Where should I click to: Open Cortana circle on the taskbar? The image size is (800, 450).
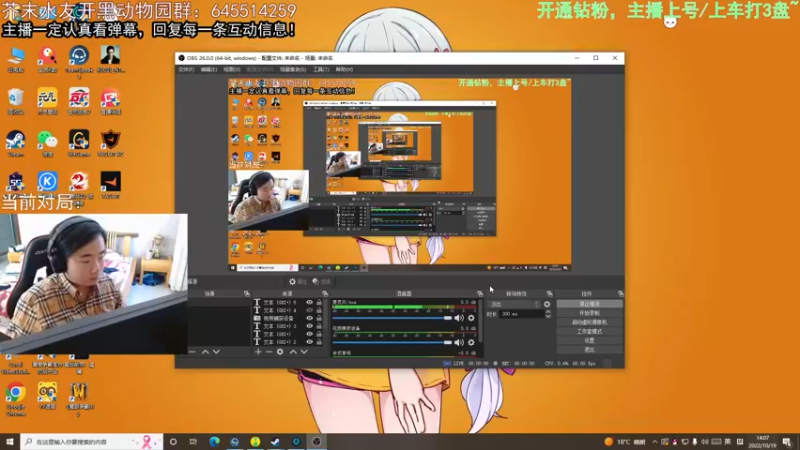tap(173, 441)
